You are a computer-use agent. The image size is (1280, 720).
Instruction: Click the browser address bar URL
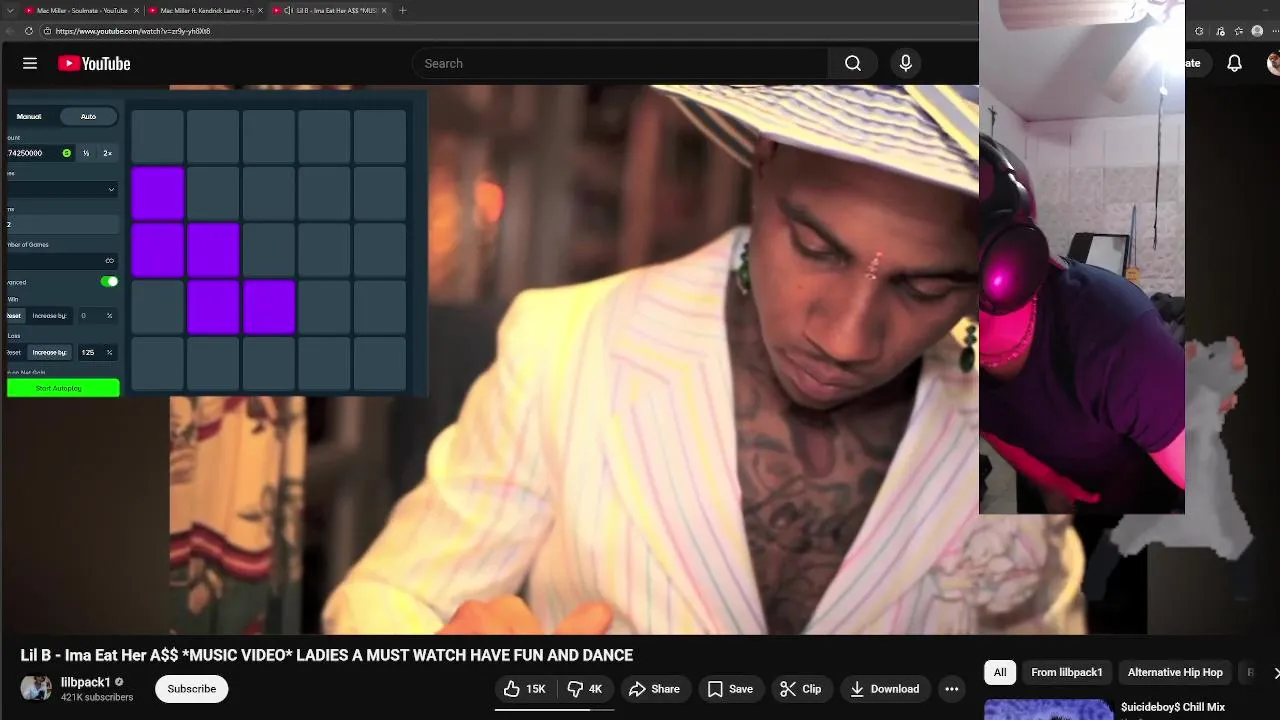(133, 31)
